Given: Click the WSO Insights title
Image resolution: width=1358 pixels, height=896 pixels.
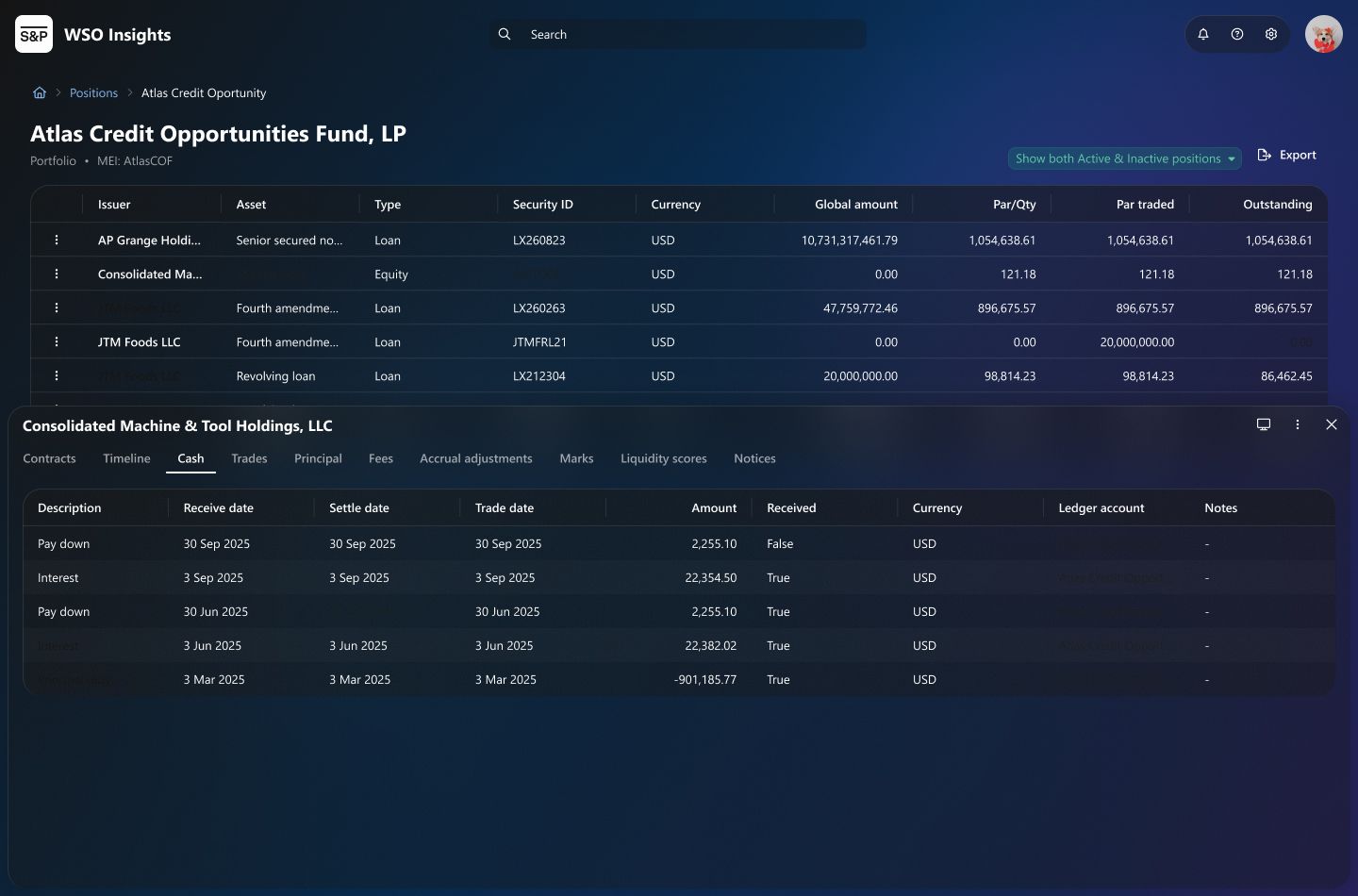Looking at the screenshot, I should coord(118,35).
